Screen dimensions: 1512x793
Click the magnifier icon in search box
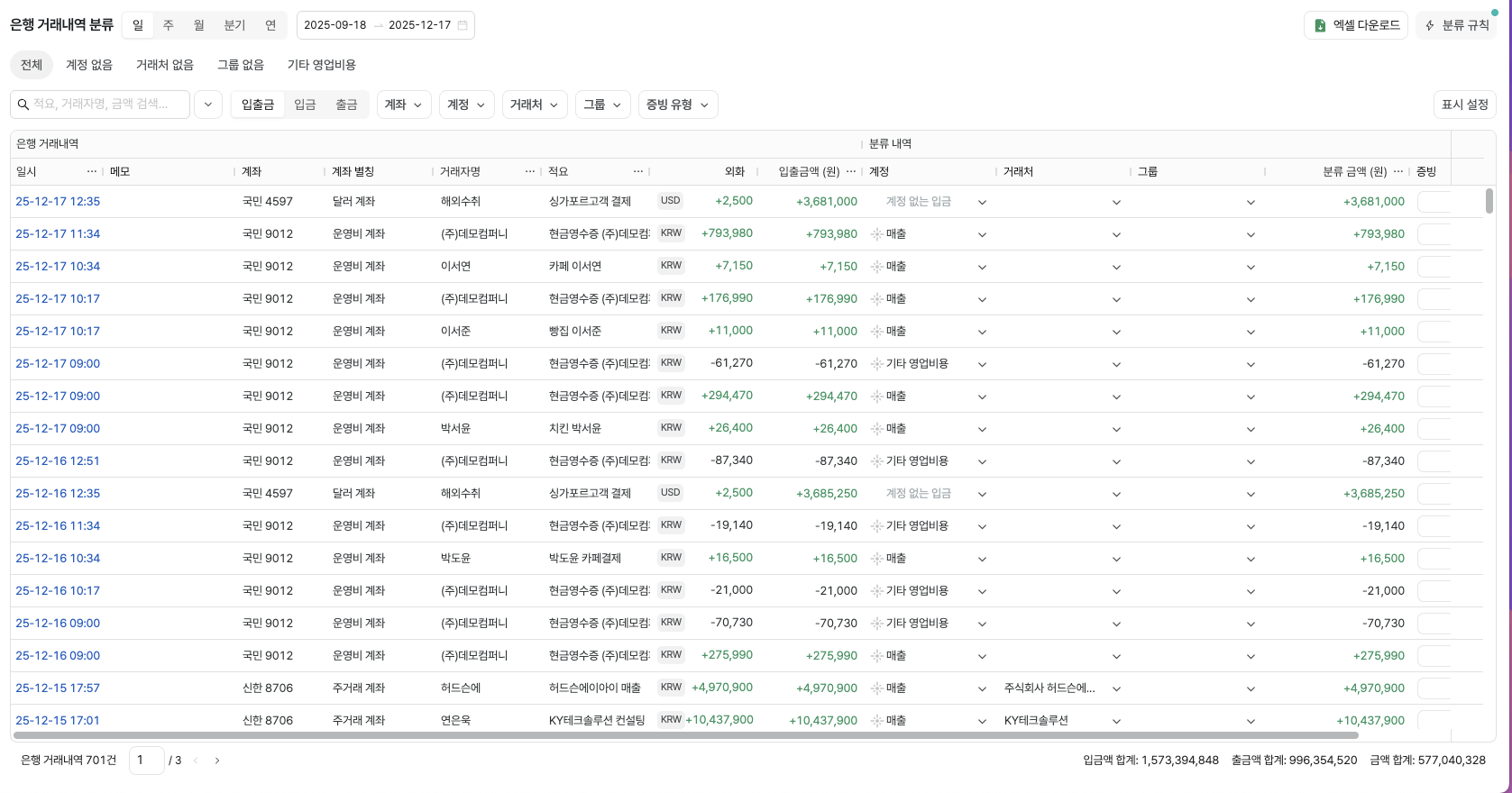(23, 105)
